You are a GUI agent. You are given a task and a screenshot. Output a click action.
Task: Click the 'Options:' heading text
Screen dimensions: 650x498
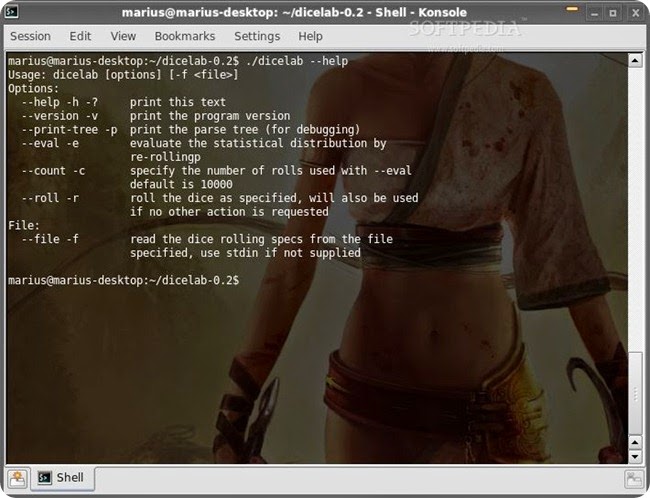tap(34, 88)
